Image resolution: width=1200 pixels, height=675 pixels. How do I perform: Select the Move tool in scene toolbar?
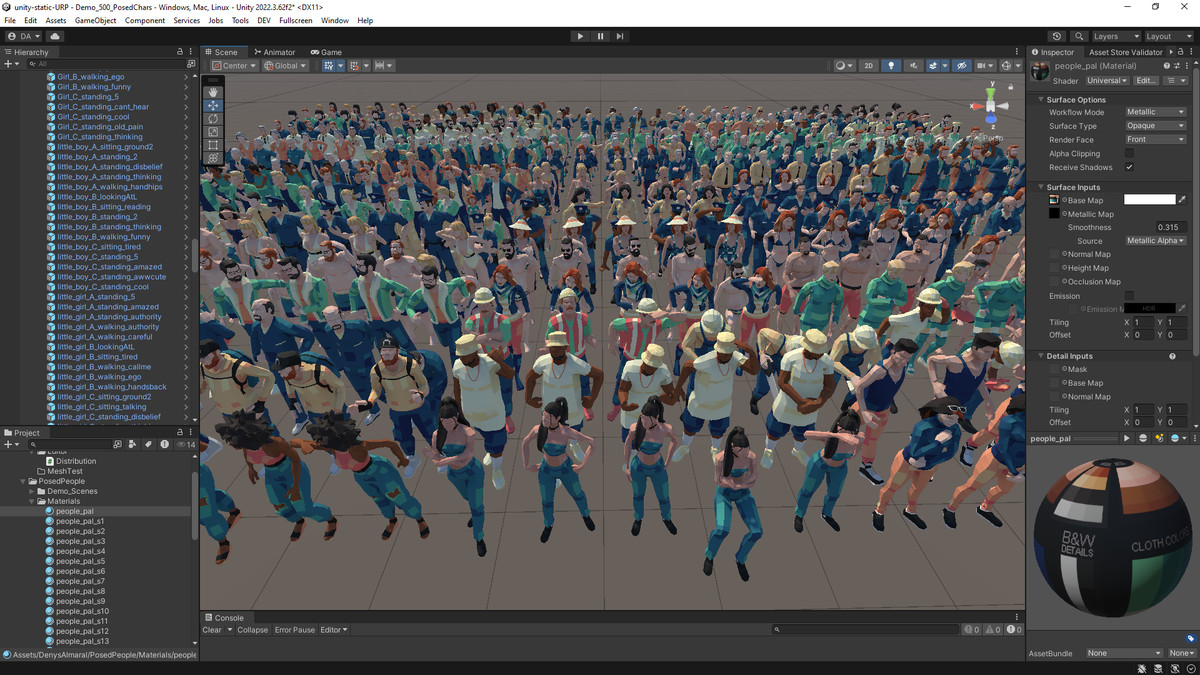(213, 105)
